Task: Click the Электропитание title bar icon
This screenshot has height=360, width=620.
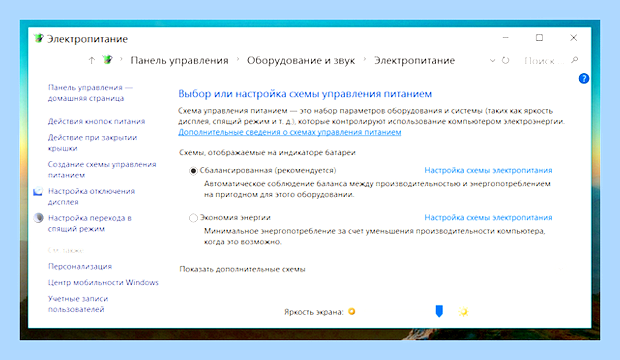Action: (38, 38)
